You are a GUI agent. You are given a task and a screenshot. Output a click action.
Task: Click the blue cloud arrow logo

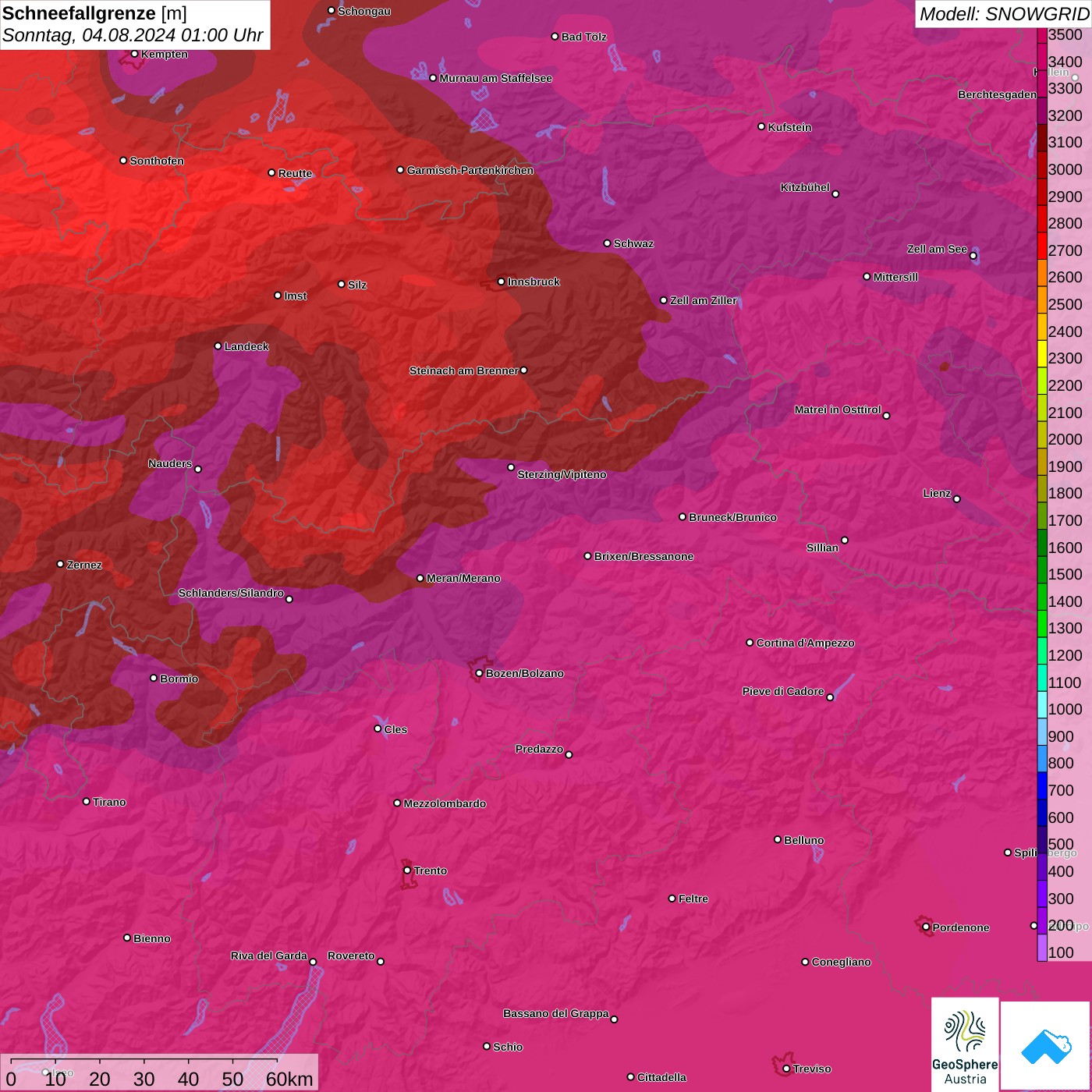click(x=1046, y=1045)
